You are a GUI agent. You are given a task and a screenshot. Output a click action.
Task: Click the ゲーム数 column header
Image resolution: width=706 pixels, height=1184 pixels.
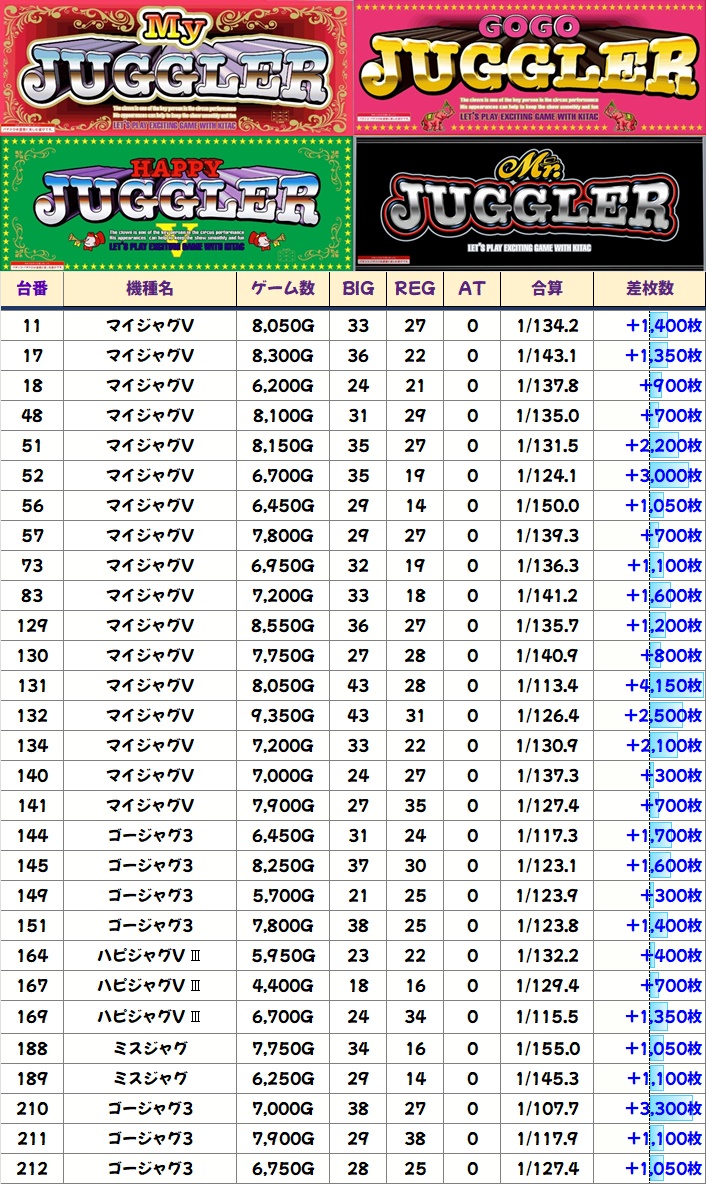coord(283,288)
